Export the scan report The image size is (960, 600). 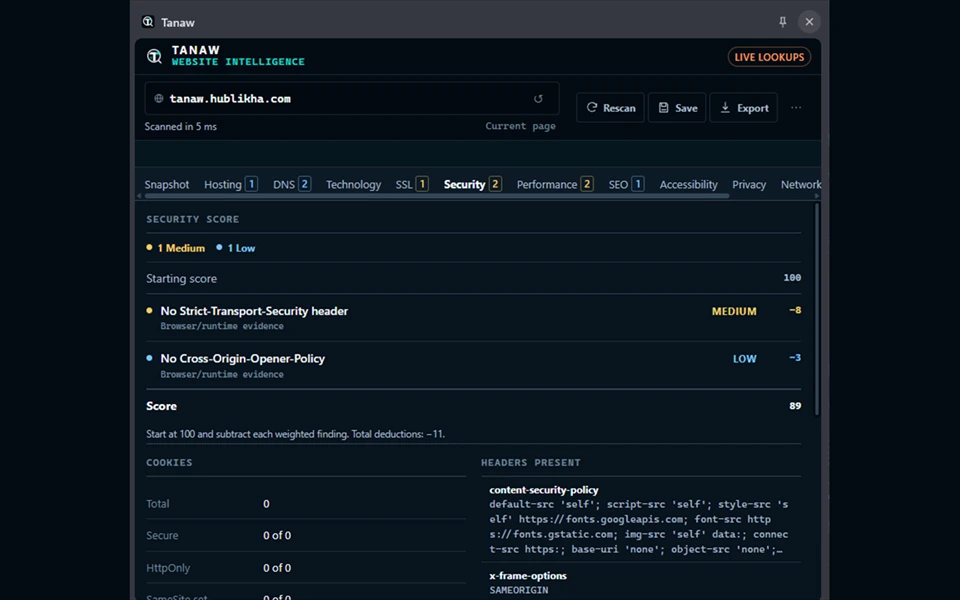[x=744, y=108]
